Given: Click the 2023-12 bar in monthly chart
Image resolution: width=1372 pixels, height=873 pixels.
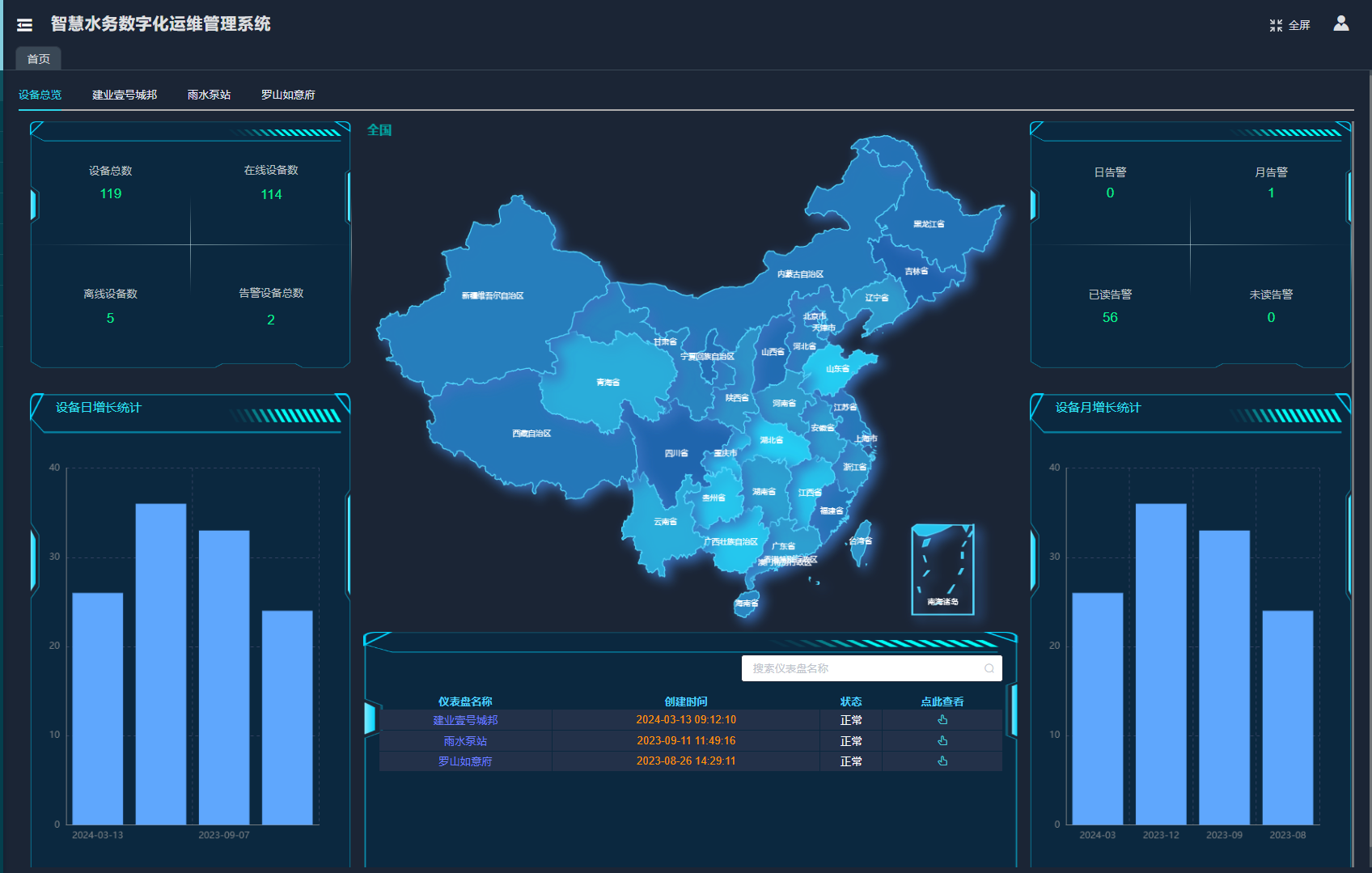Looking at the screenshot, I should tap(1160, 663).
